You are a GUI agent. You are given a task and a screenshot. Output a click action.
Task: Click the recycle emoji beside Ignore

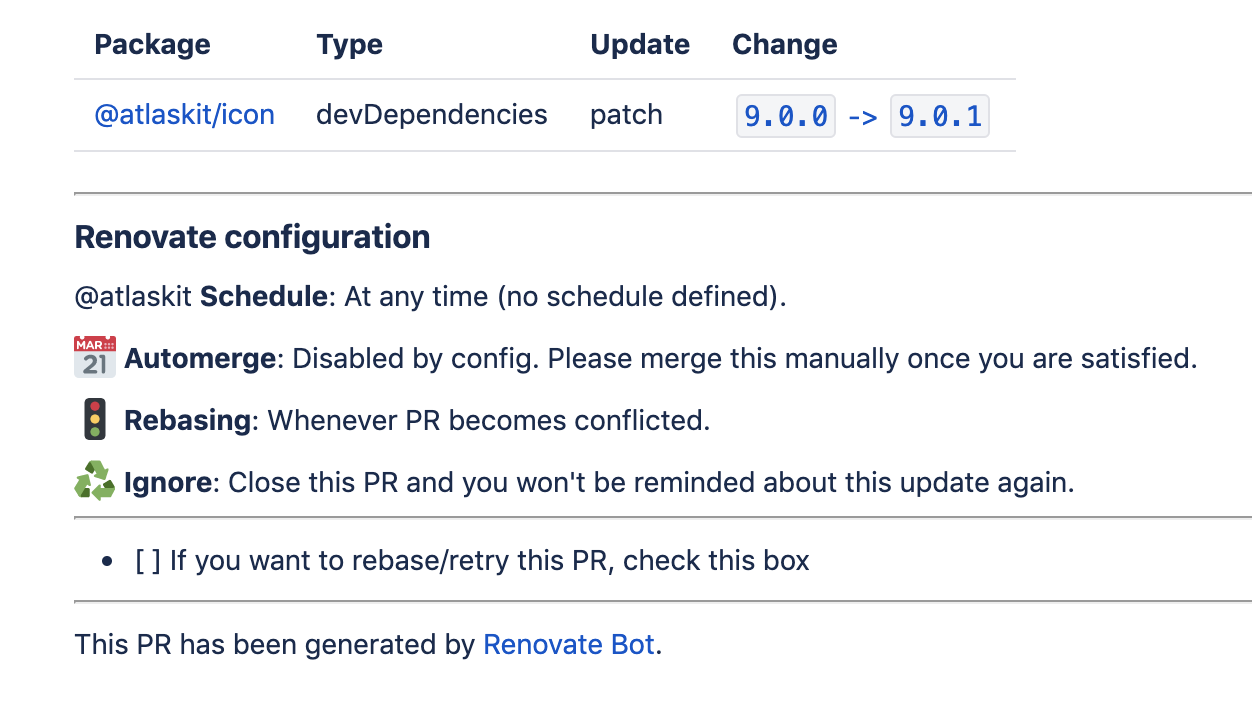click(95, 481)
